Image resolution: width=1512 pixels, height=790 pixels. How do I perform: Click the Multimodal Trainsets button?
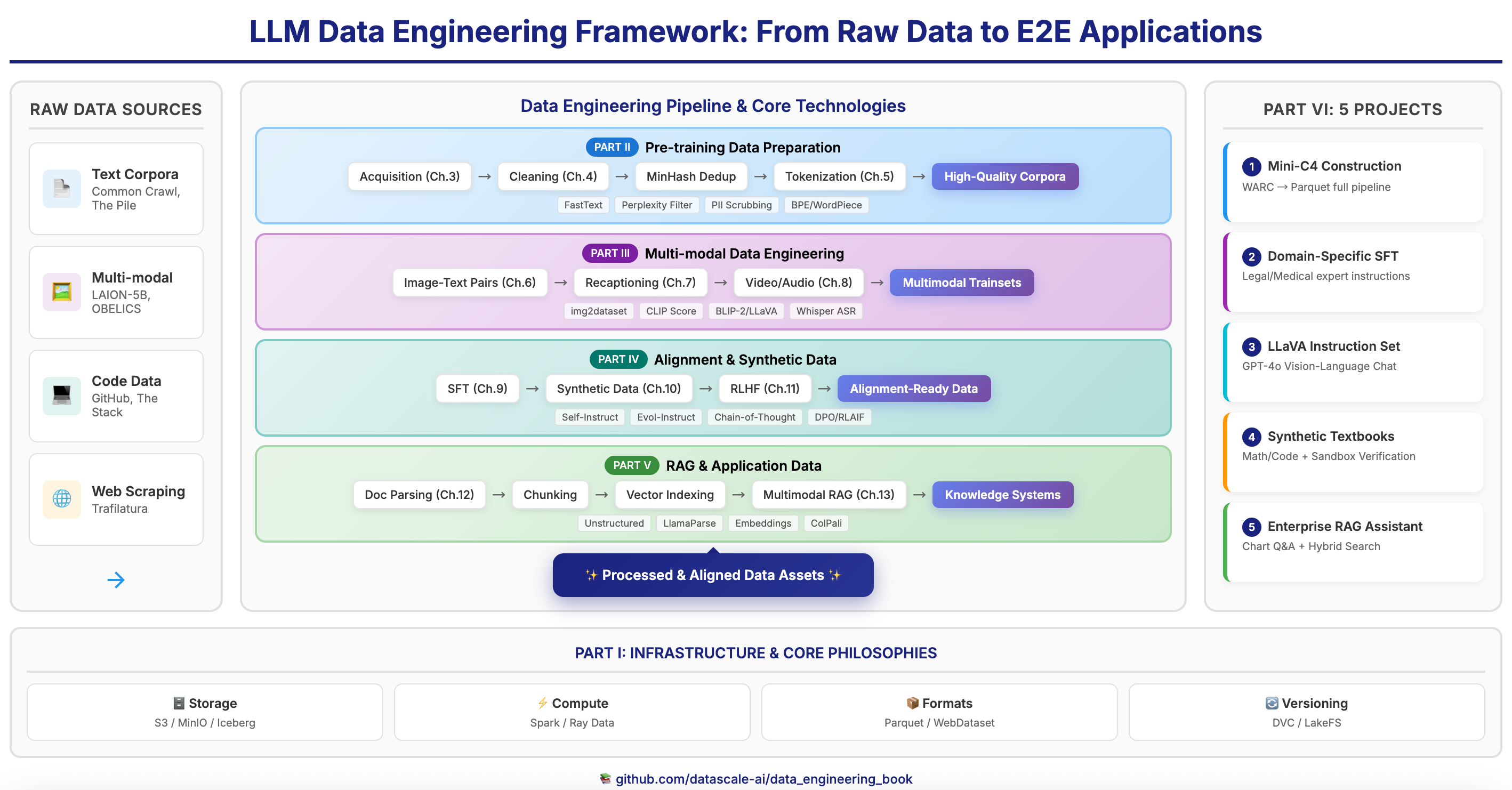click(961, 283)
